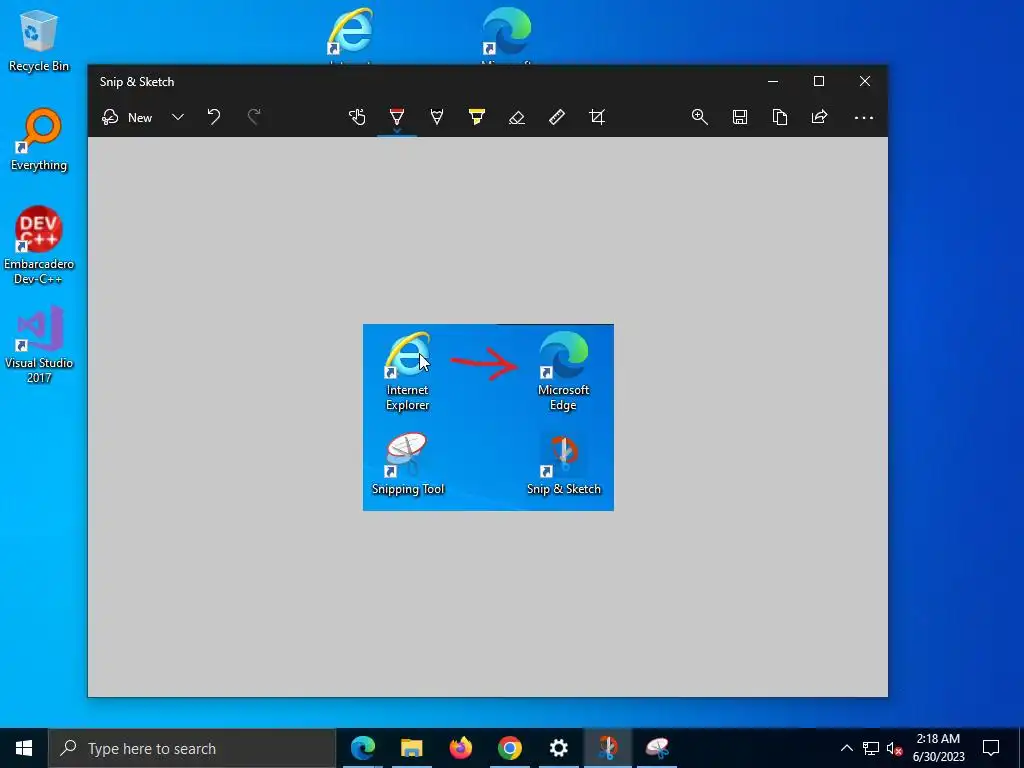Launch Firefox from the taskbar

coord(460,748)
